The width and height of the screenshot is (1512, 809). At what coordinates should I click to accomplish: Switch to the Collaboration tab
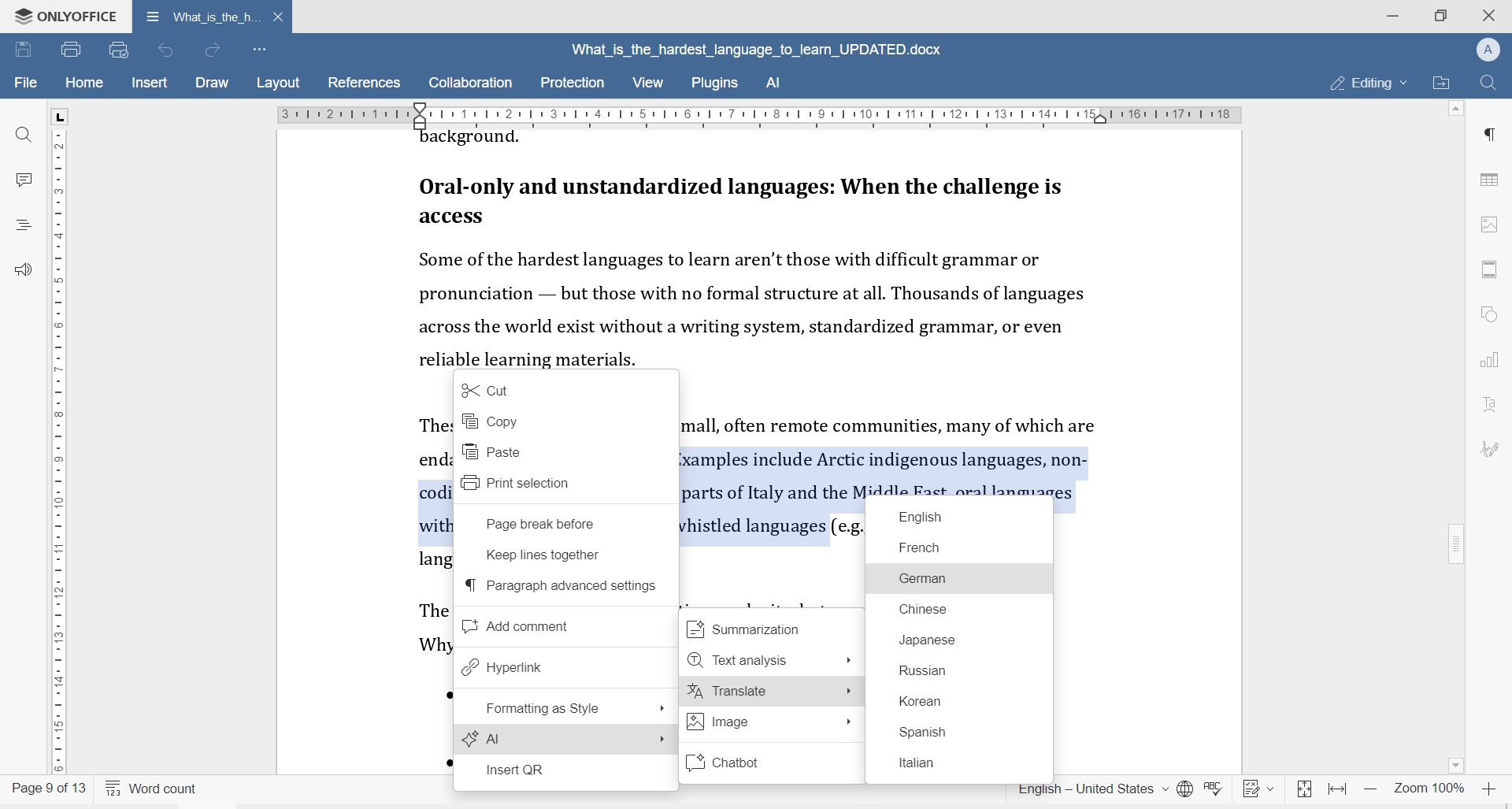[x=470, y=83]
